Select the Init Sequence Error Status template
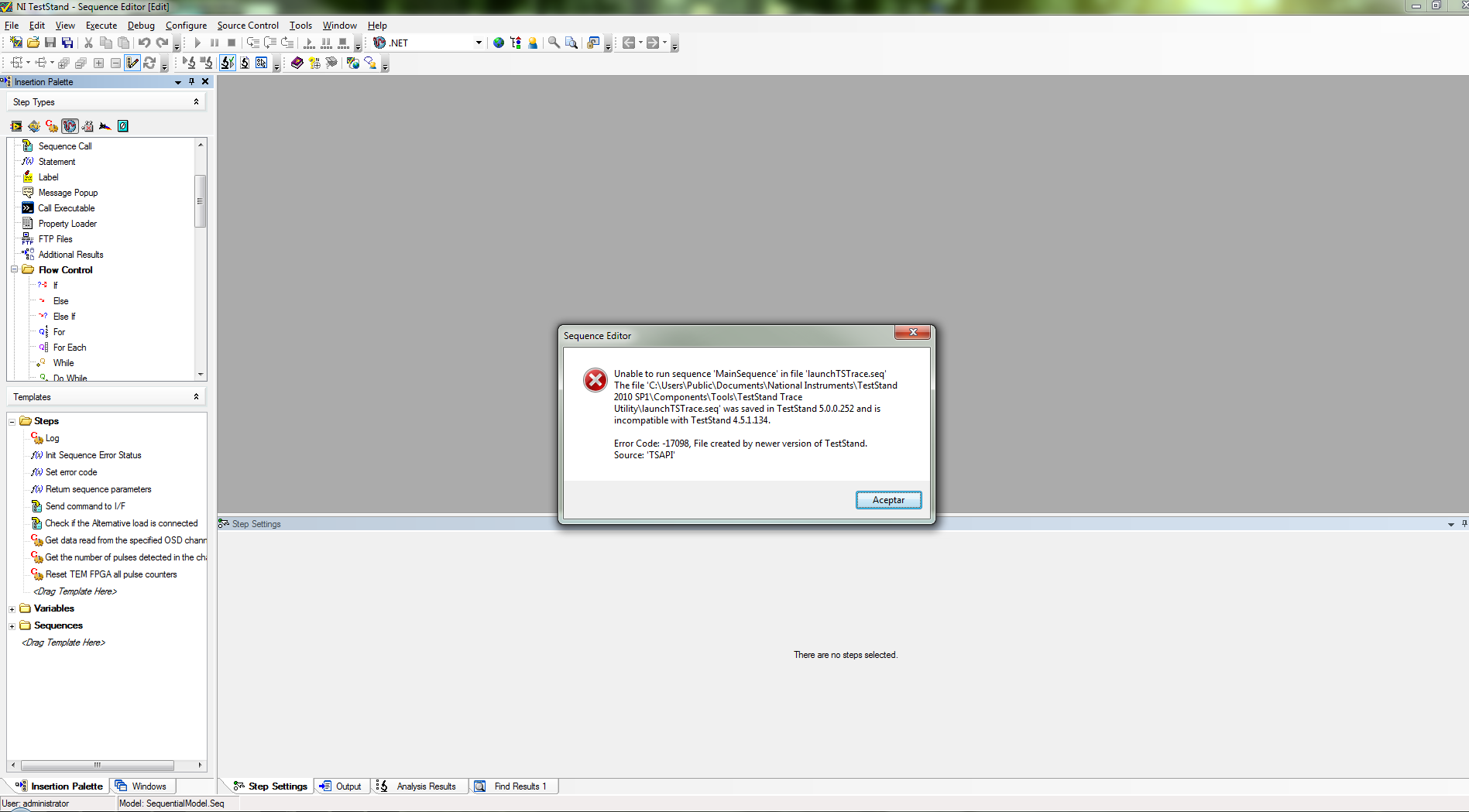The width and height of the screenshot is (1469, 812). (x=93, y=455)
